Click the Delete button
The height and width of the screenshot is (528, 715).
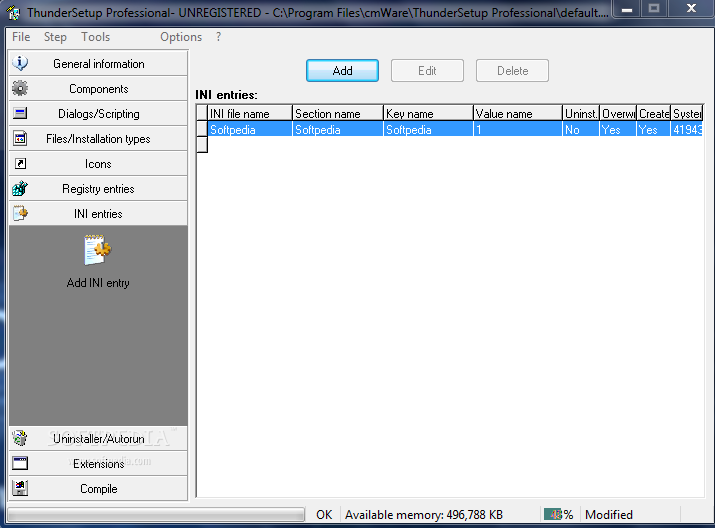click(x=513, y=71)
